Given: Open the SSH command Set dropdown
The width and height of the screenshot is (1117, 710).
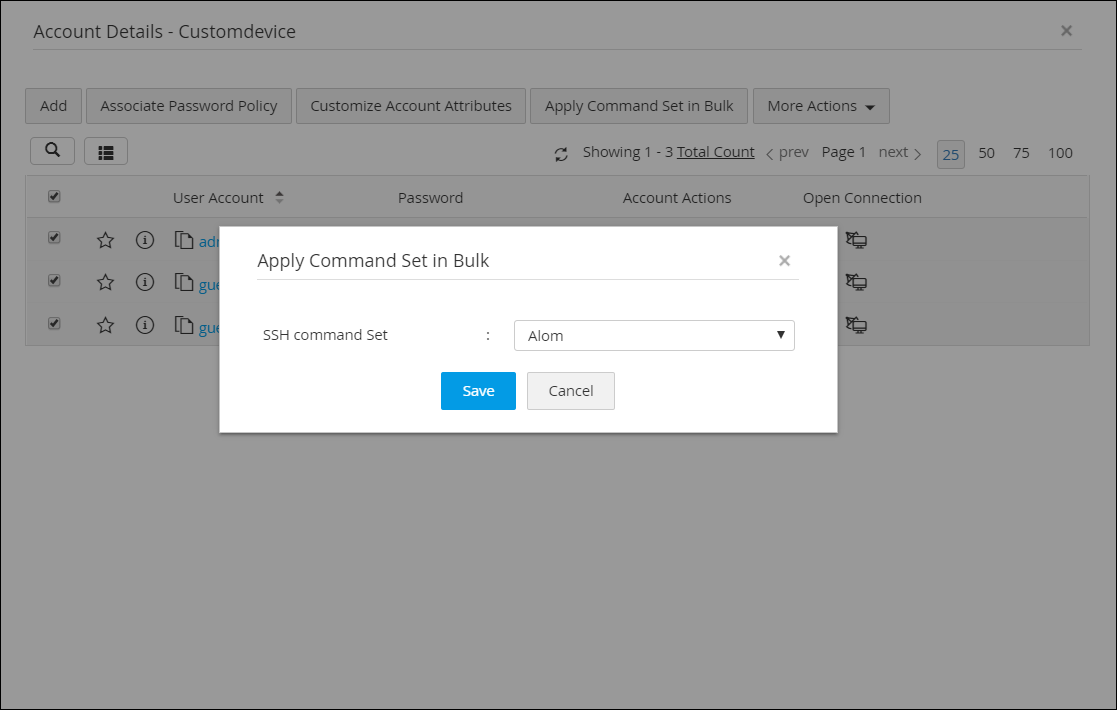Looking at the screenshot, I should click(654, 335).
